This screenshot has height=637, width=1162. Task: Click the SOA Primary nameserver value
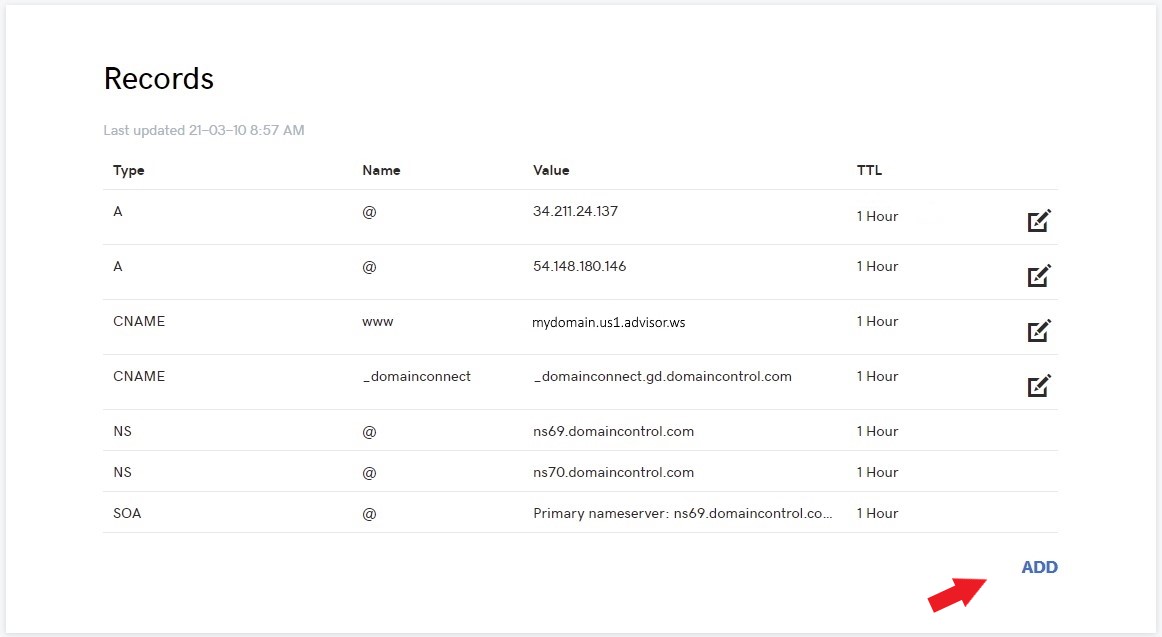(682, 513)
